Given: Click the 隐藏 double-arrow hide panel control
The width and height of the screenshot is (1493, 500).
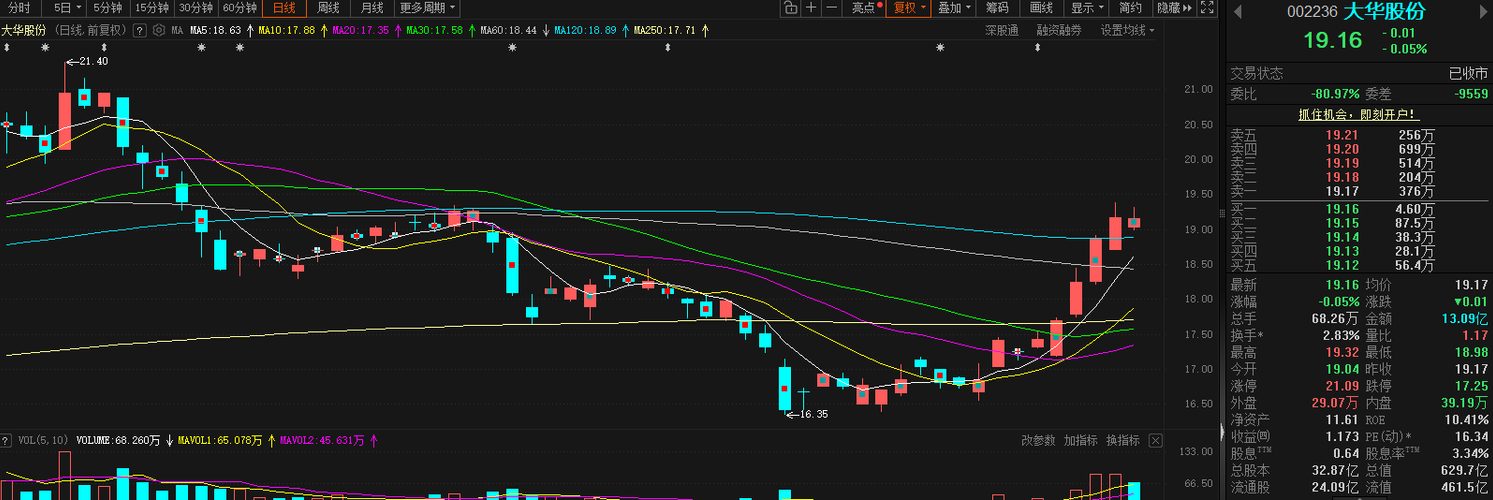Looking at the screenshot, I should point(1174,8).
